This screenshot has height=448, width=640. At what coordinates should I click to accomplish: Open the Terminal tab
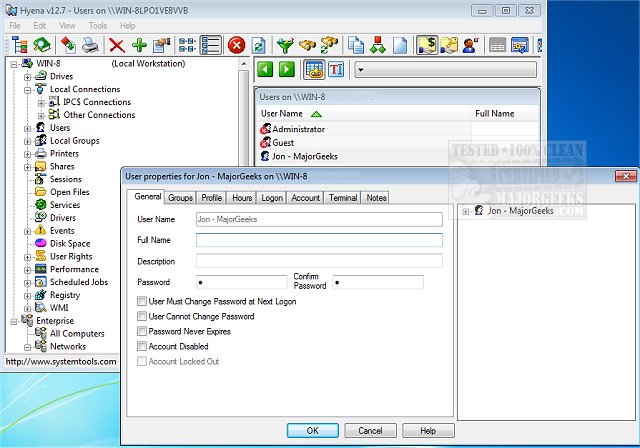(343, 198)
